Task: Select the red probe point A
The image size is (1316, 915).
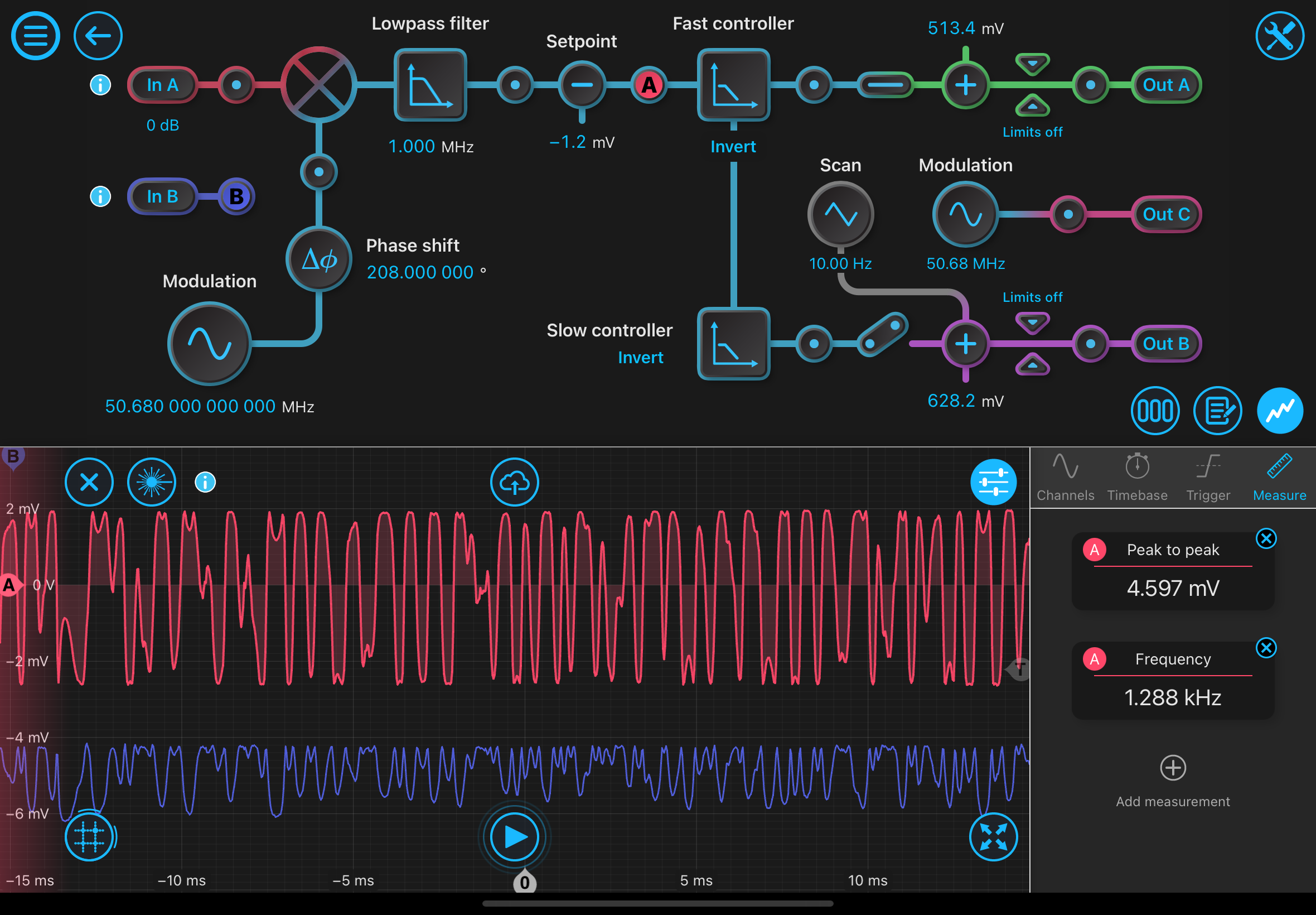Action: tap(649, 85)
